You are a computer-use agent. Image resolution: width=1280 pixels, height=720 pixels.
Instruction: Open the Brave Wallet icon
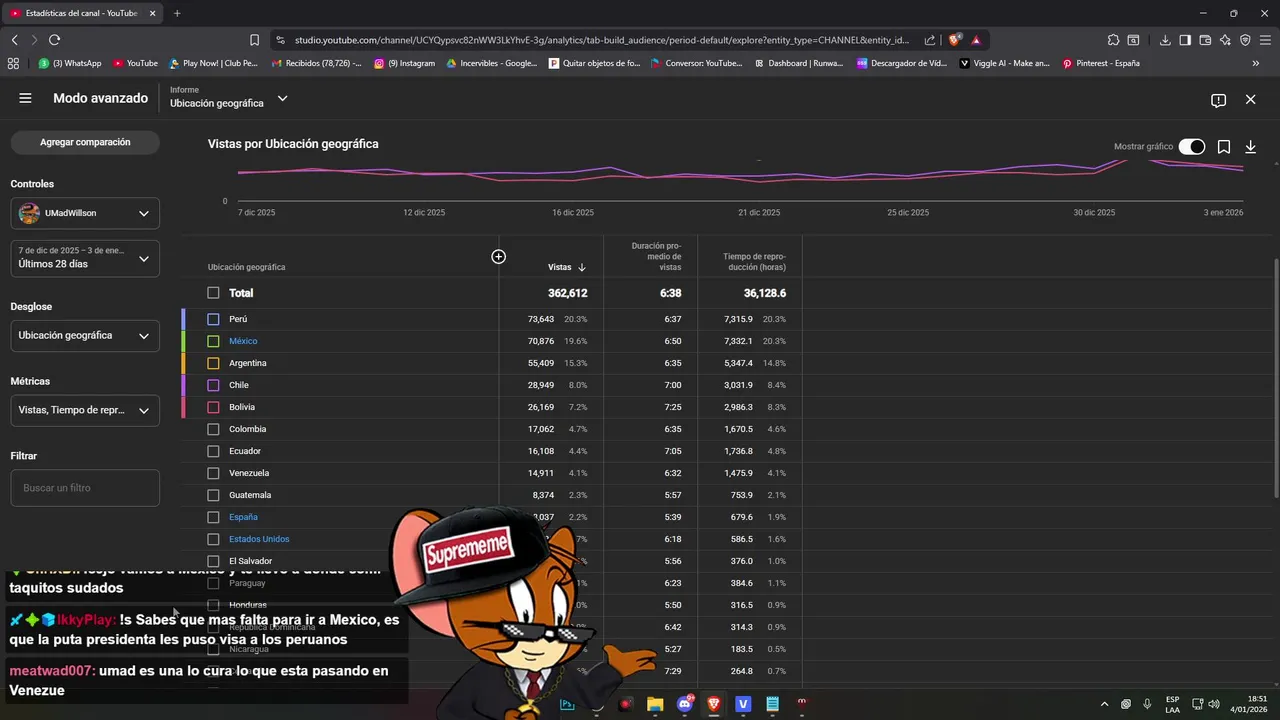(x=1205, y=40)
